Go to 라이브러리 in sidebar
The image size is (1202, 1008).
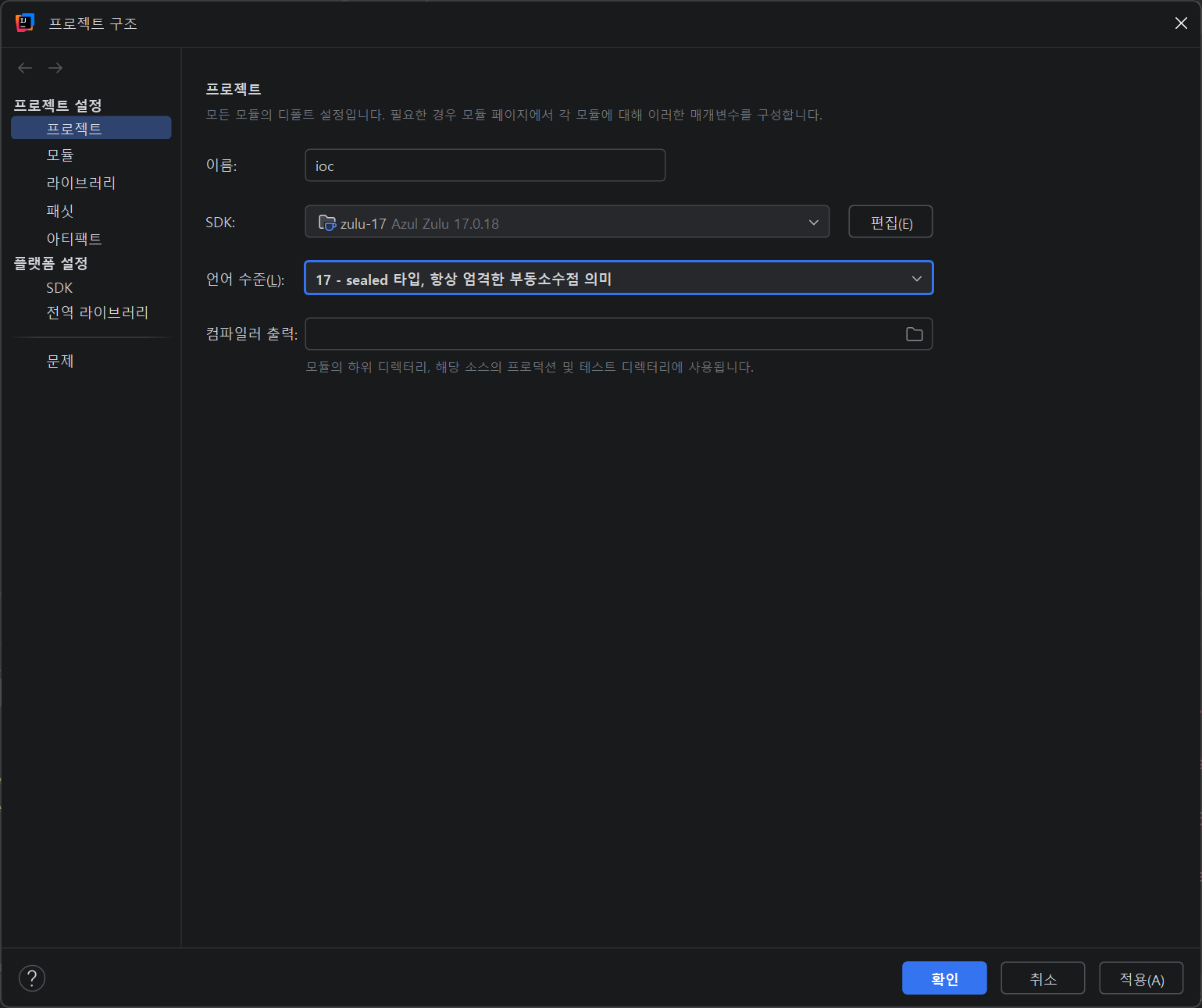click(x=80, y=183)
